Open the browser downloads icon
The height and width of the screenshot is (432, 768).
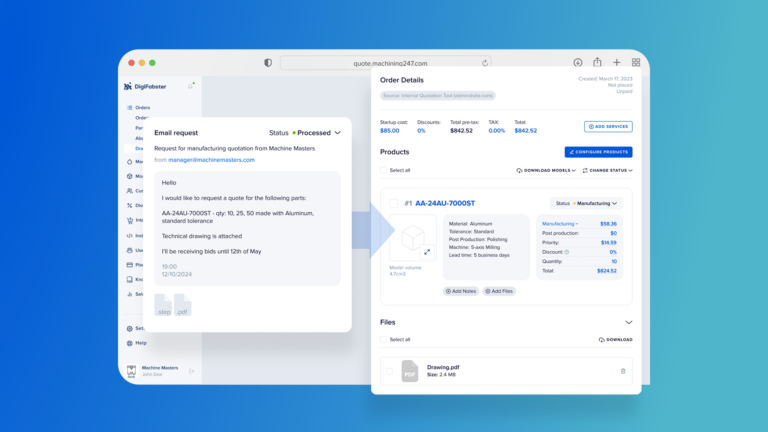(578, 62)
